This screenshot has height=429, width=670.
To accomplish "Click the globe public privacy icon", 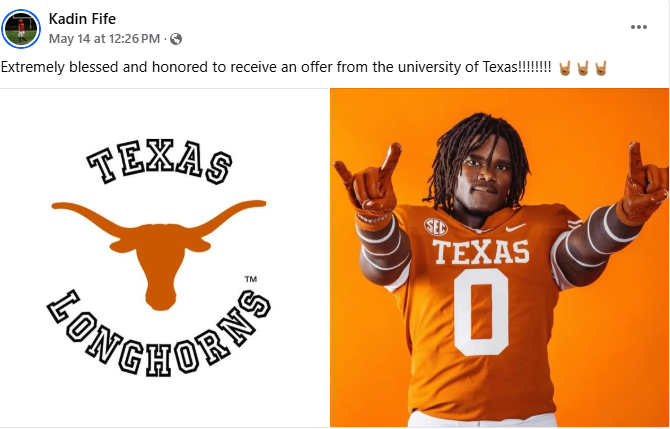I will point(176,39).
